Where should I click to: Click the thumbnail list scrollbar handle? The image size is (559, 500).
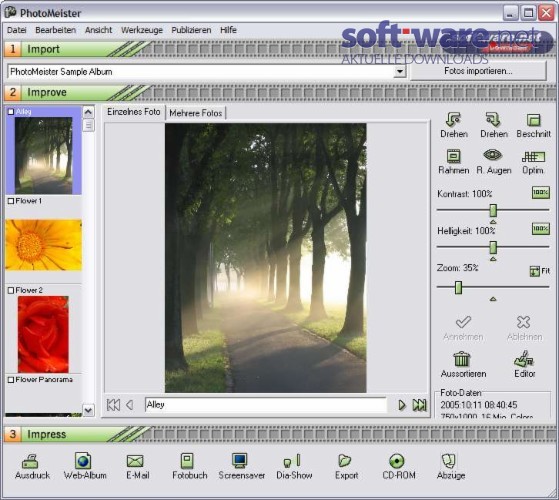click(x=88, y=125)
